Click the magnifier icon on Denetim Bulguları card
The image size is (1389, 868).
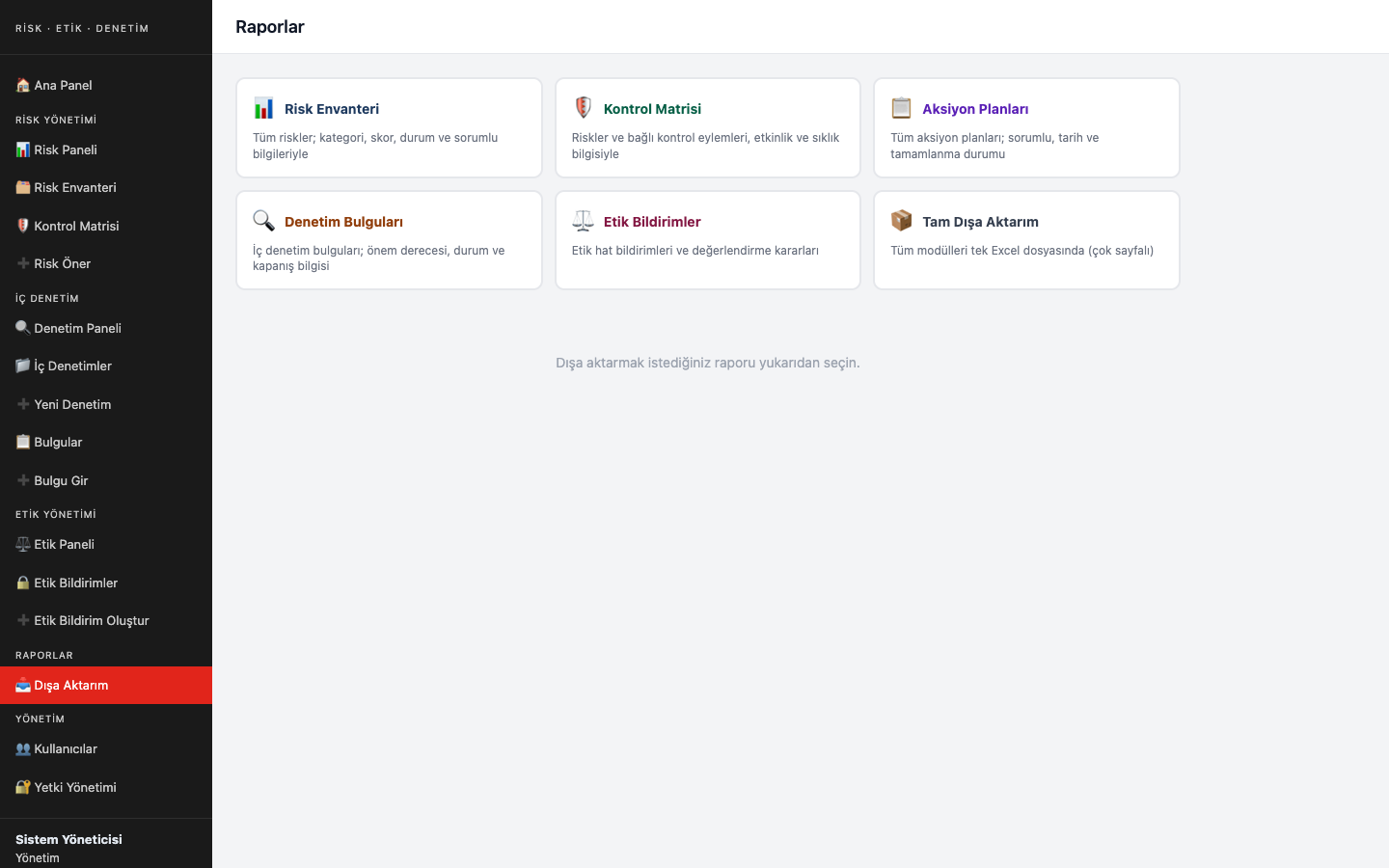pos(263,221)
